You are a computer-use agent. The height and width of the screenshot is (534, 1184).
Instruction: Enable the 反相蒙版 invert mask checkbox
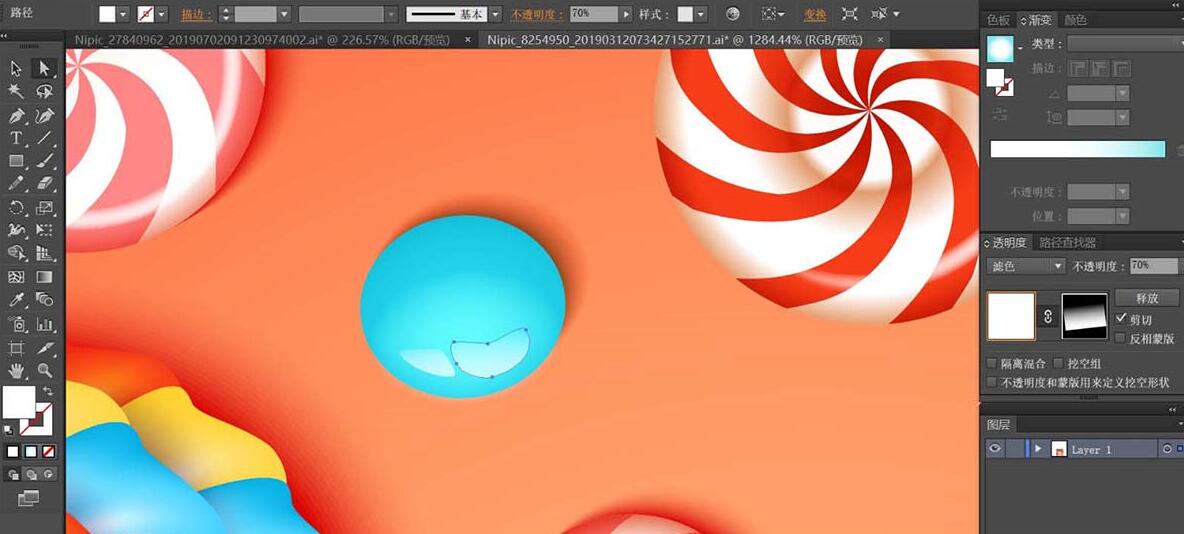pyautogui.click(x=1120, y=338)
